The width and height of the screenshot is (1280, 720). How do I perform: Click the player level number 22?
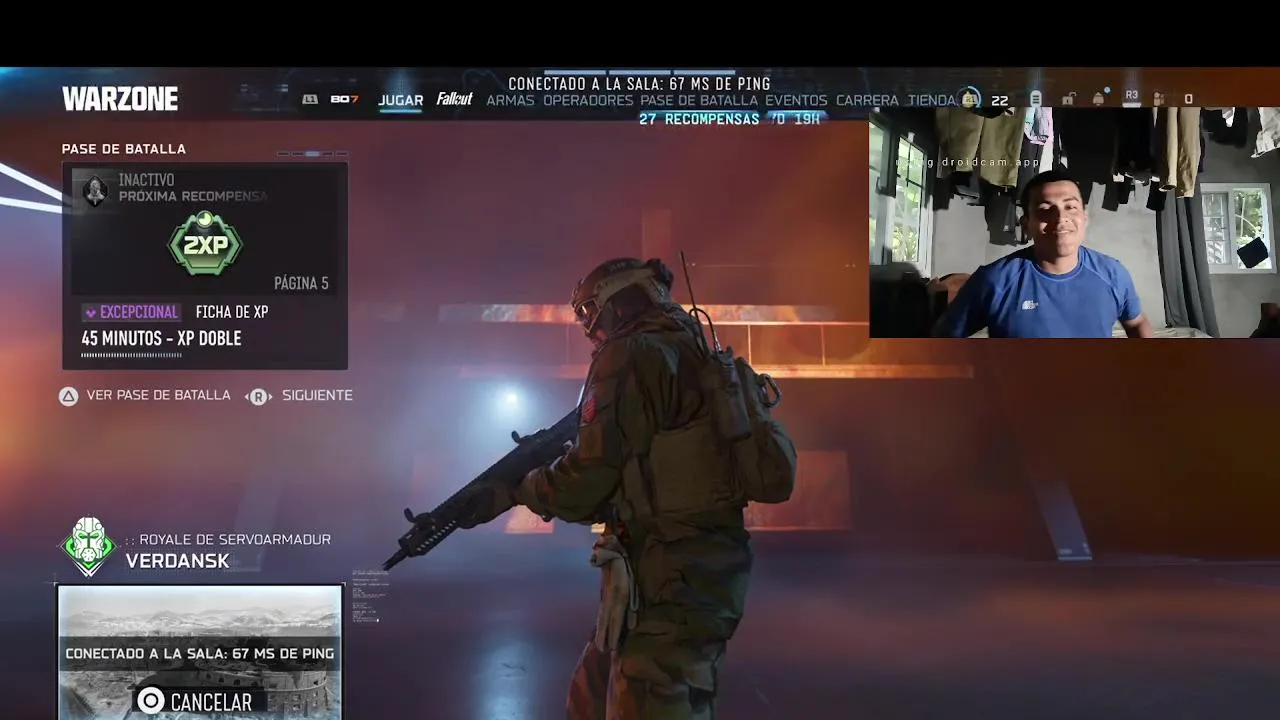pos(999,100)
